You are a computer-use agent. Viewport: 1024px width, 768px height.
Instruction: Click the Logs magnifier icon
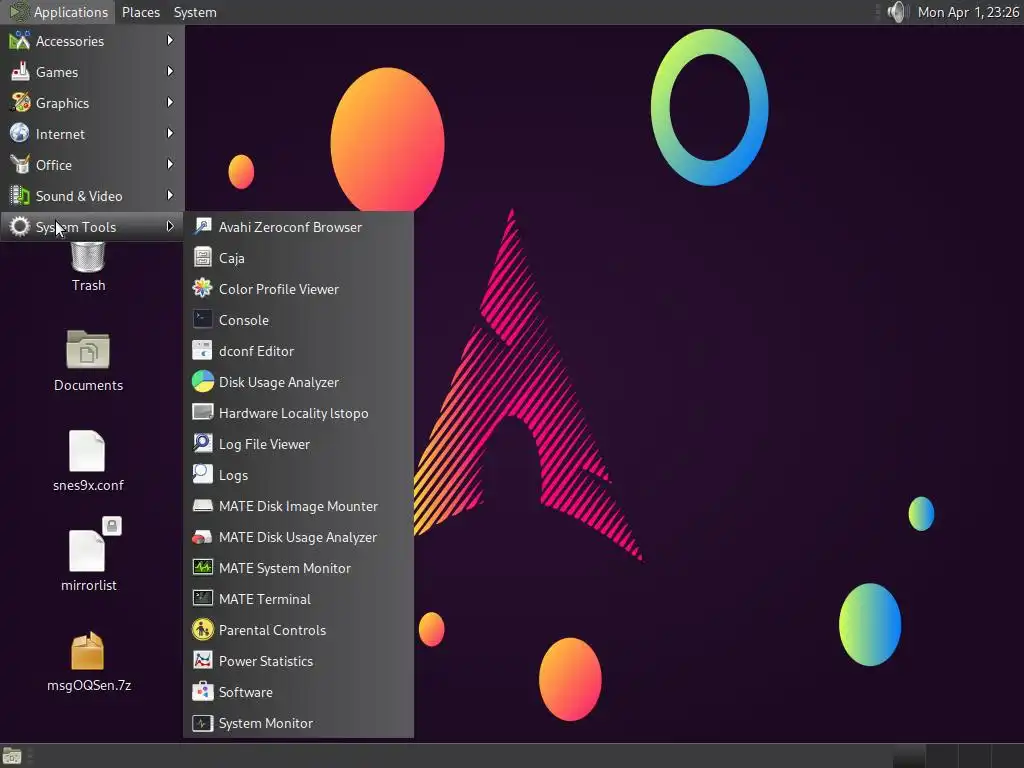point(202,475)
